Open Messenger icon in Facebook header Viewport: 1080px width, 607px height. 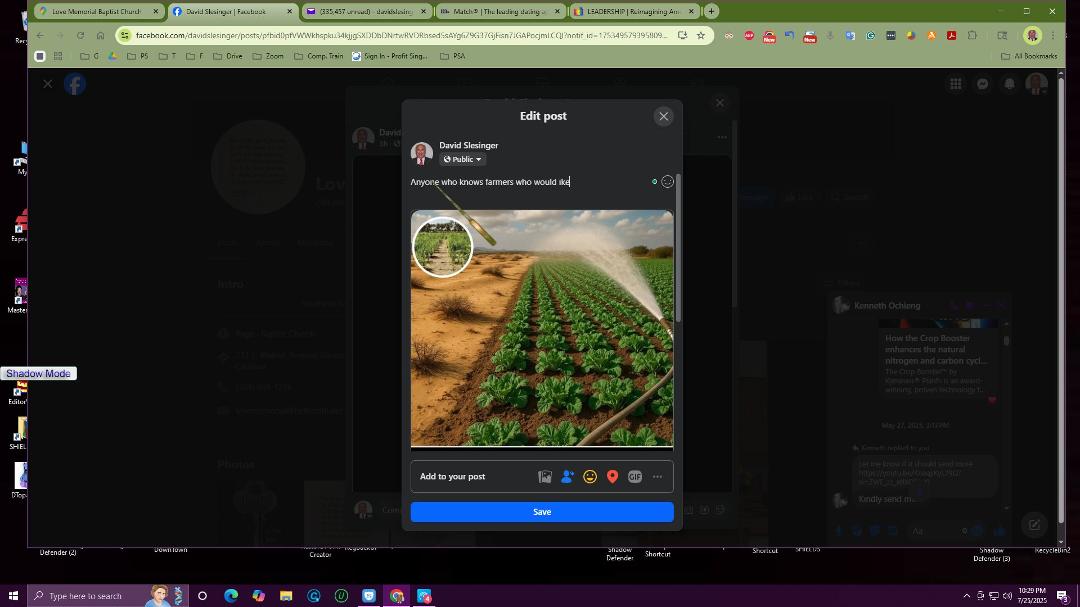pyautogui.click(x=983, y=84)
